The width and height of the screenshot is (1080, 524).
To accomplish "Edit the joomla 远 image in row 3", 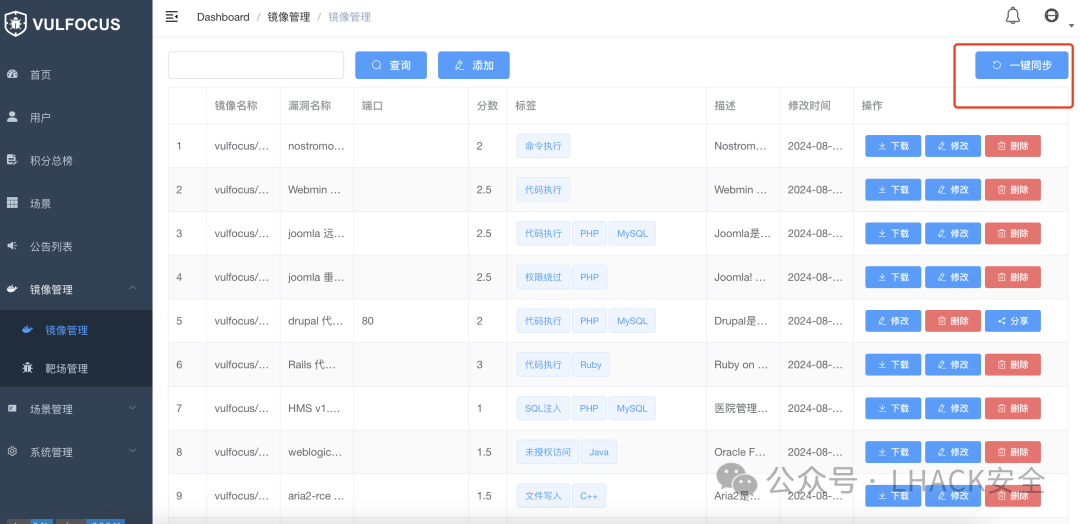I will (953, 233).
